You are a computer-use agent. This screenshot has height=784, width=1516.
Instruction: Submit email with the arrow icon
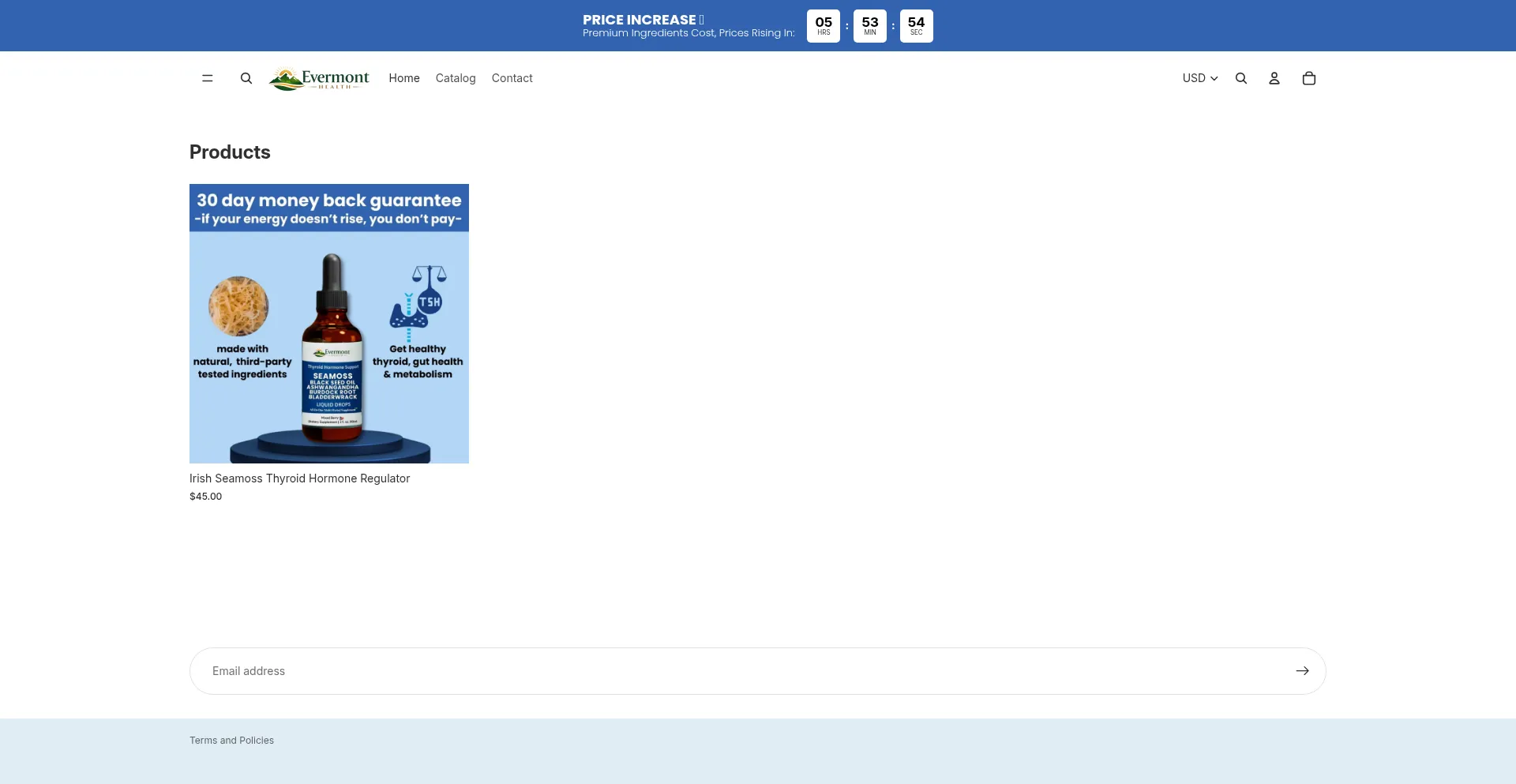1302,671
